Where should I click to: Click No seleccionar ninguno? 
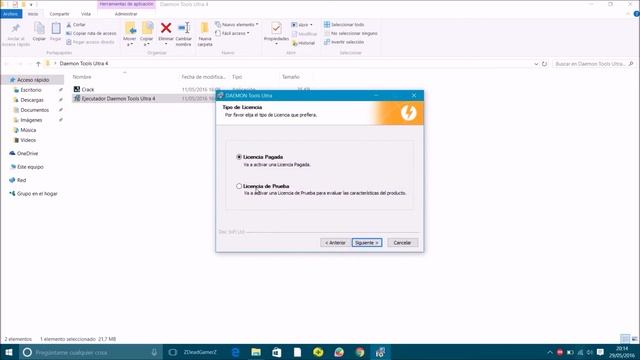pos(351,33)
